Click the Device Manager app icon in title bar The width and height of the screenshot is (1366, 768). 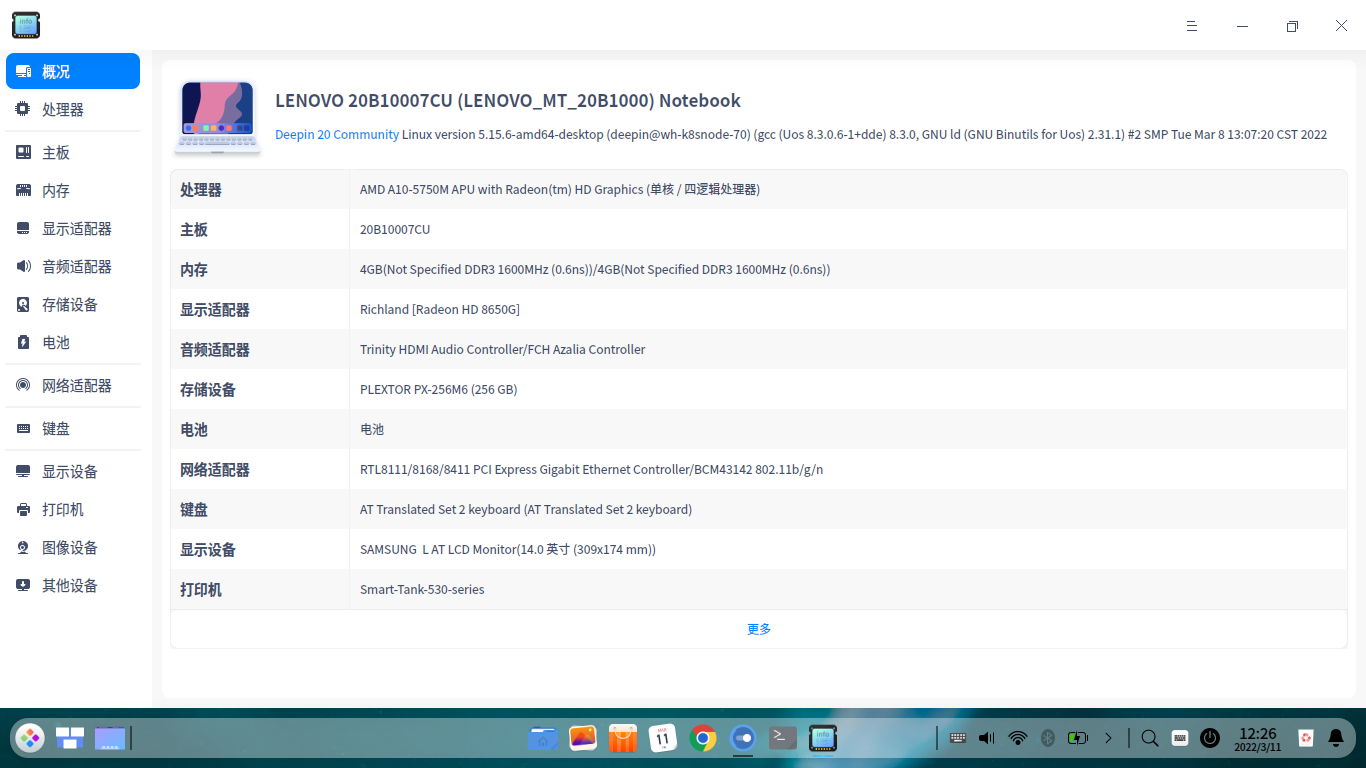[x=26, y=26]
